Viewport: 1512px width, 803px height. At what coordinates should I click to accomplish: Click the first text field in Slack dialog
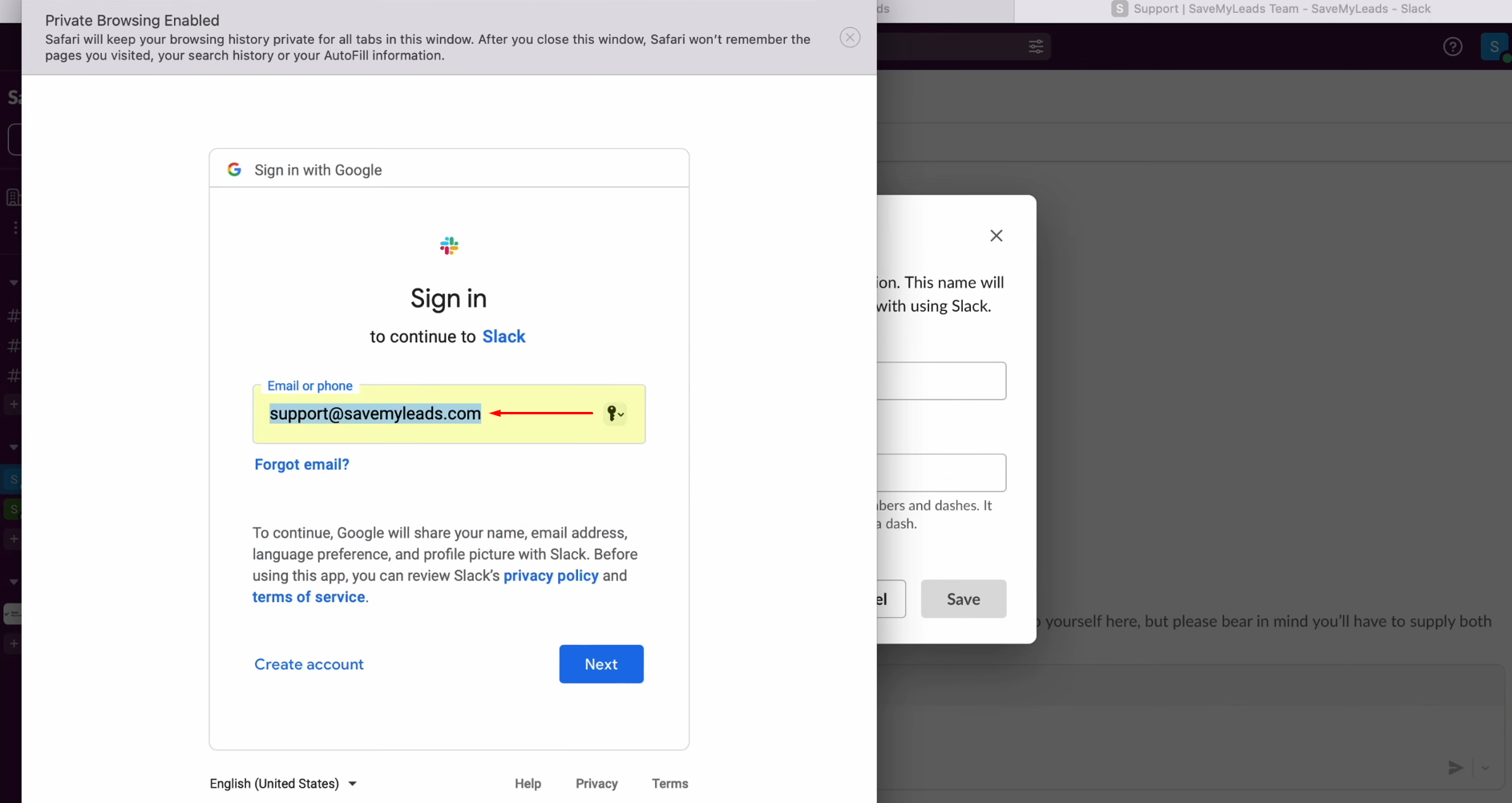pyautogui.click(x=941, y=381)
